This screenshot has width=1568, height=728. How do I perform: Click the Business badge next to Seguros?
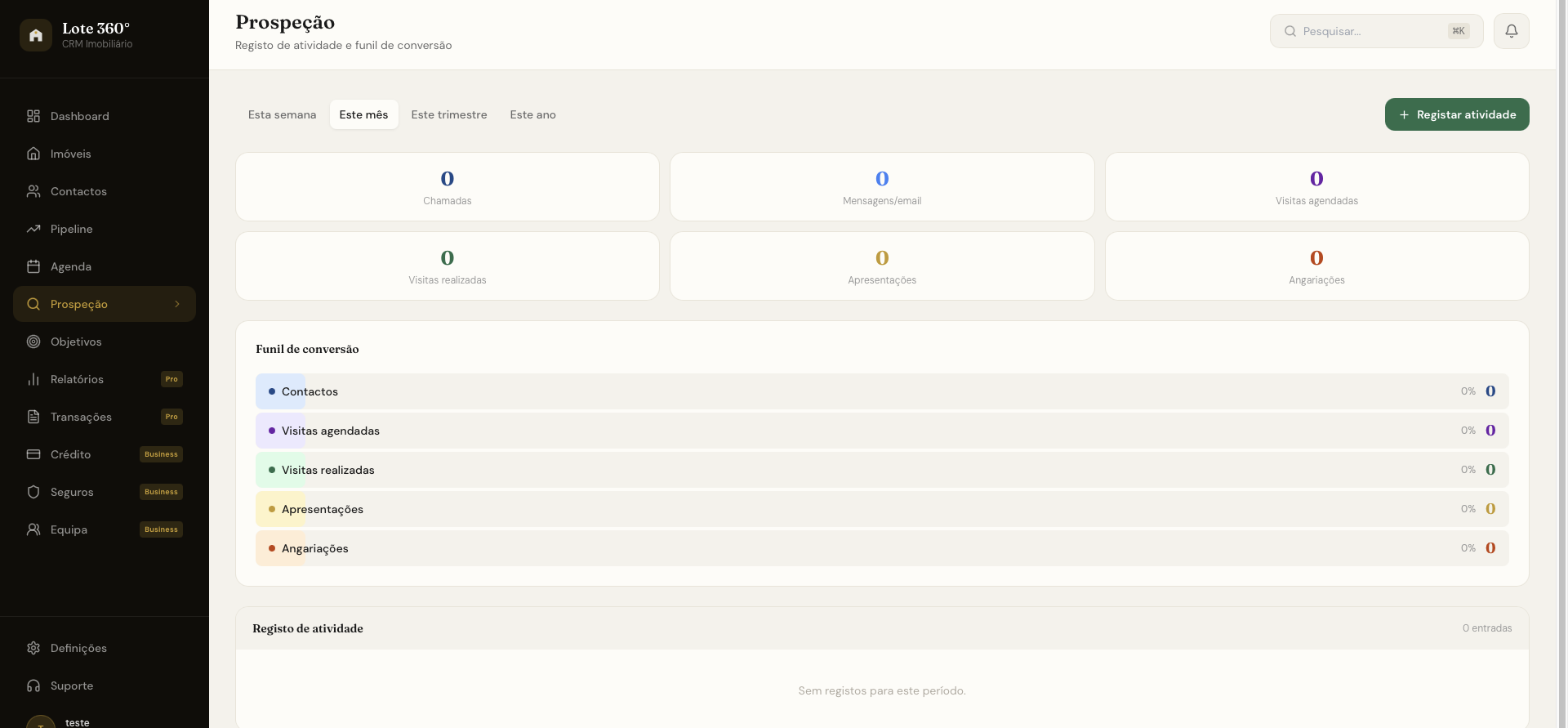161,492
